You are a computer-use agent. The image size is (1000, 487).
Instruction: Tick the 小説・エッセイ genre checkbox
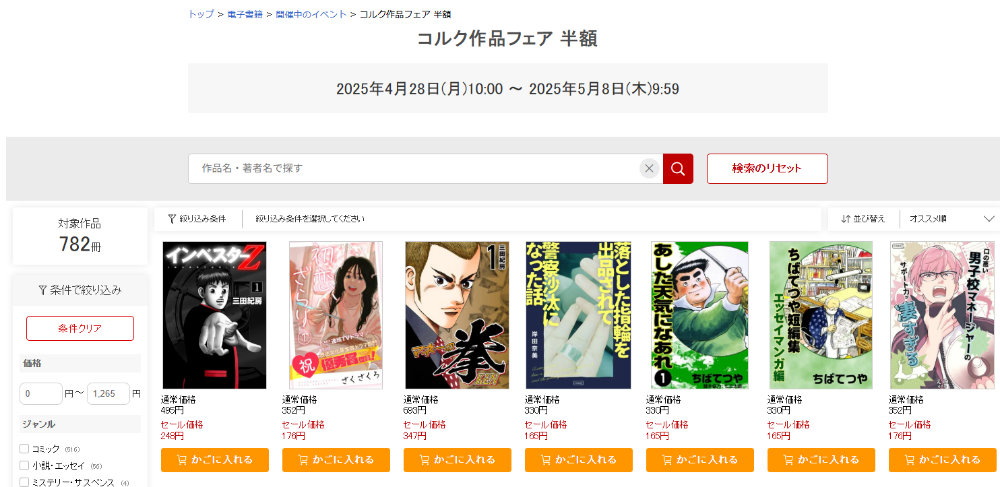pyautogui.click(x=24, y=465)
